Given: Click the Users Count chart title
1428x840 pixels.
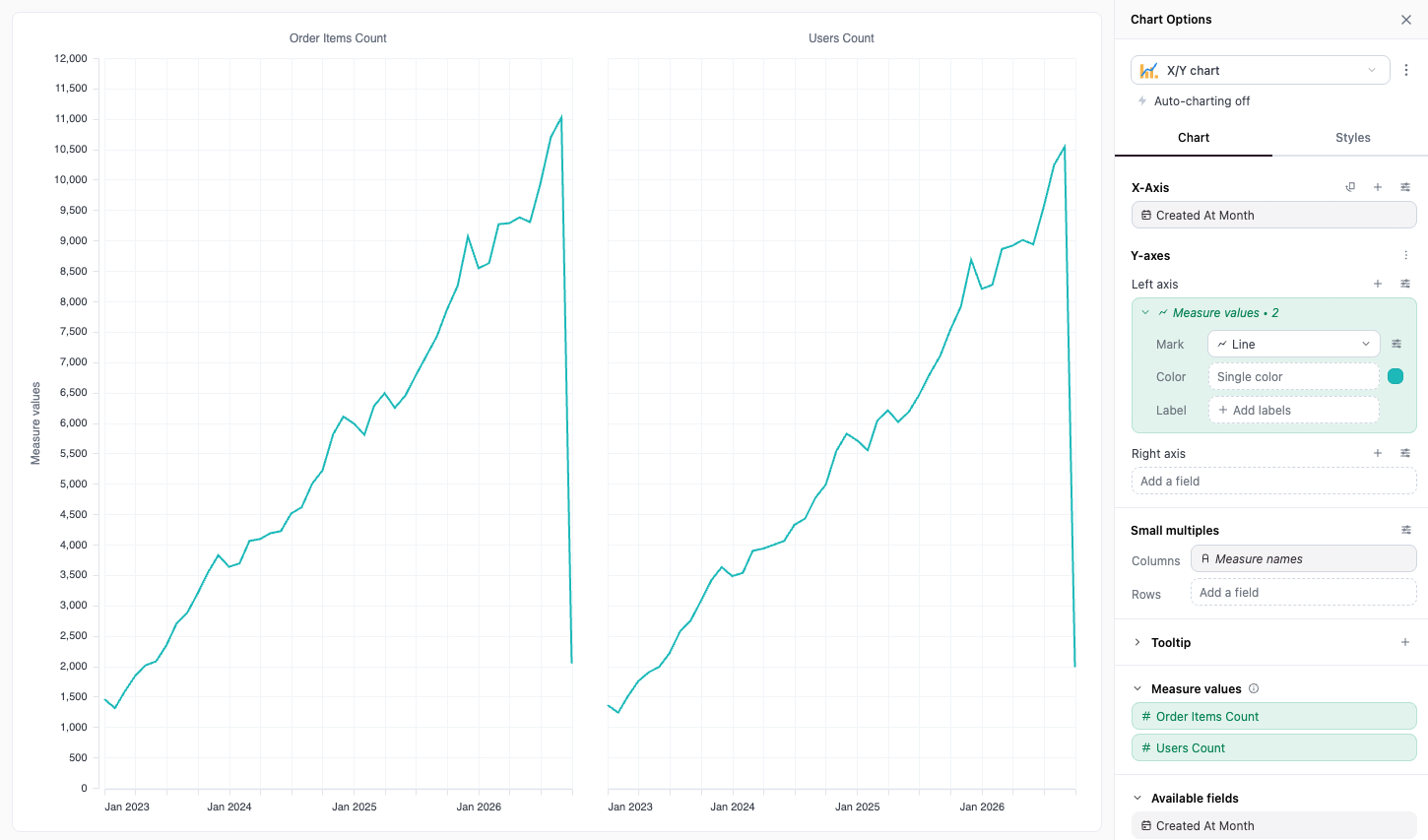Looking at the screenshot, I should tap(841, 38).
